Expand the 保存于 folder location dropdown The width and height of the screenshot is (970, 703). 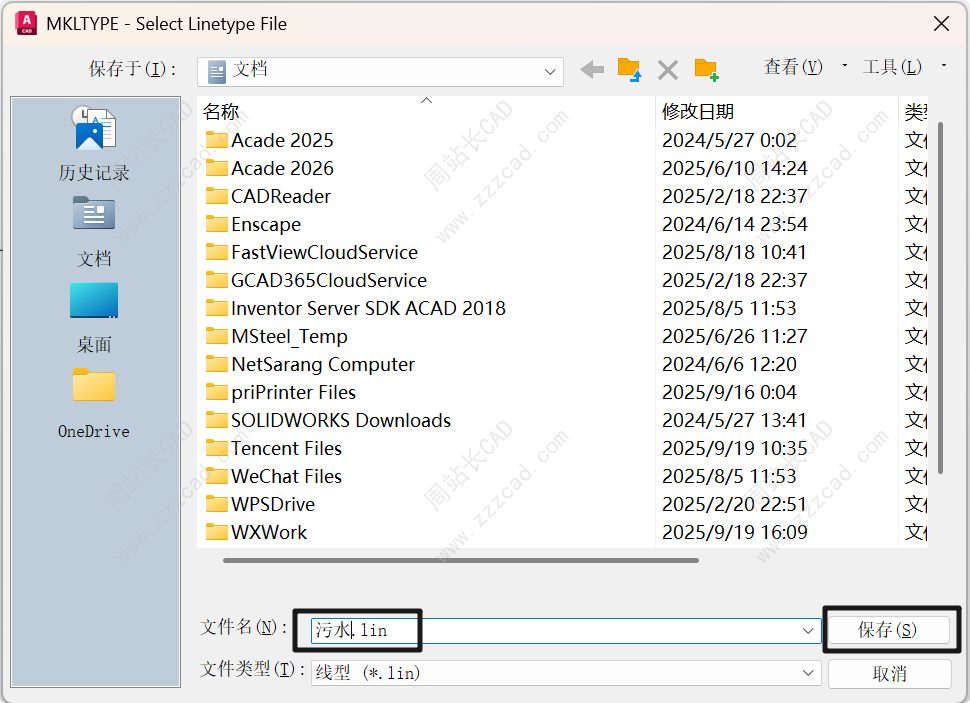pos(549,72)
